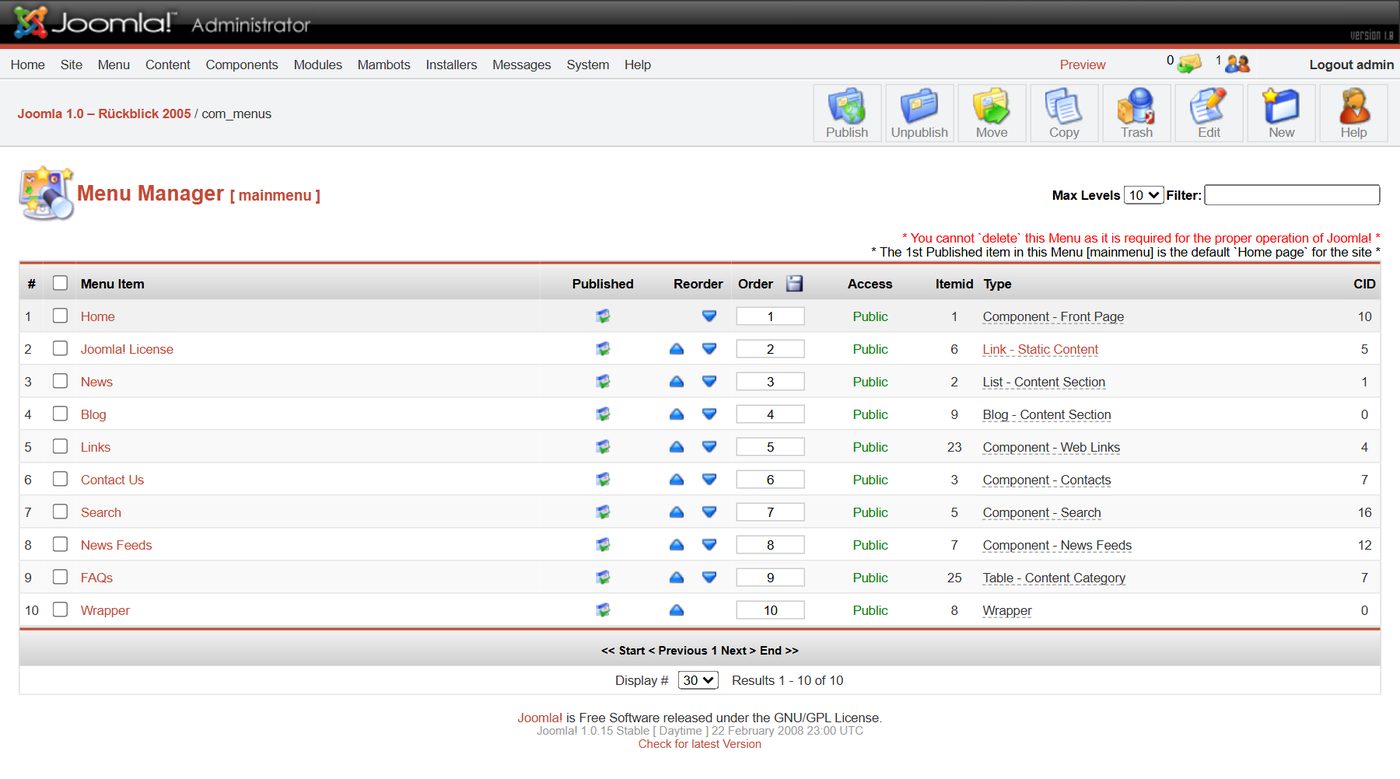Click Logout admin
The image size is (1400, 779).
coord(1351,64)
